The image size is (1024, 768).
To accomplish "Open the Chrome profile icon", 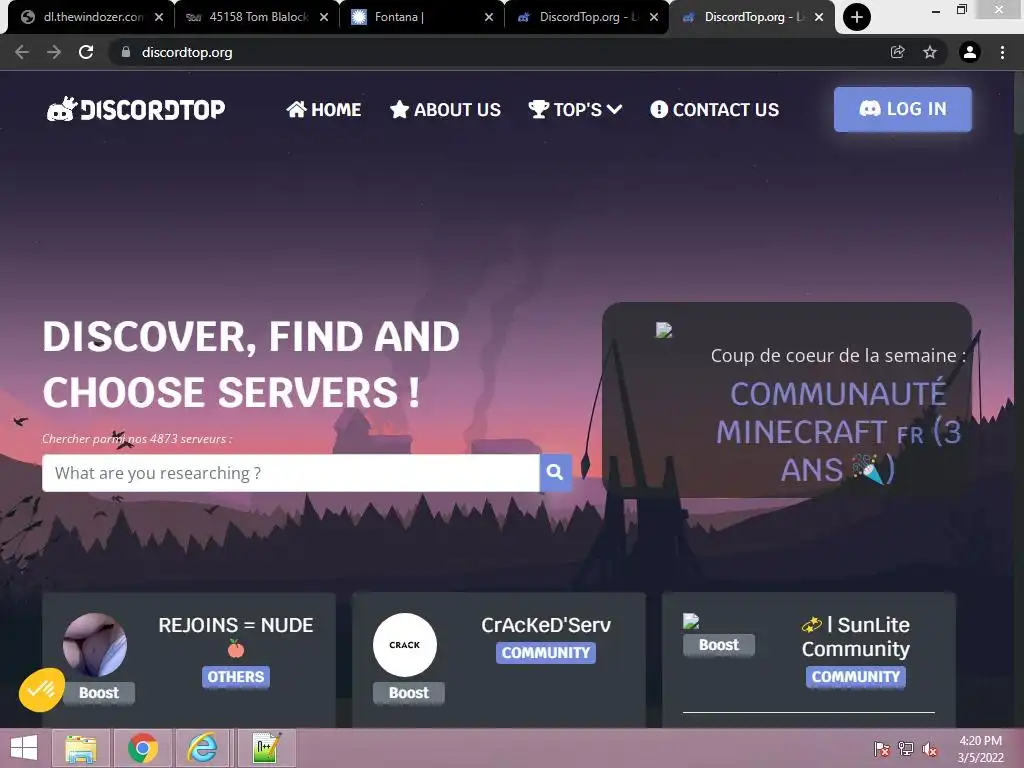I will 970,52.
